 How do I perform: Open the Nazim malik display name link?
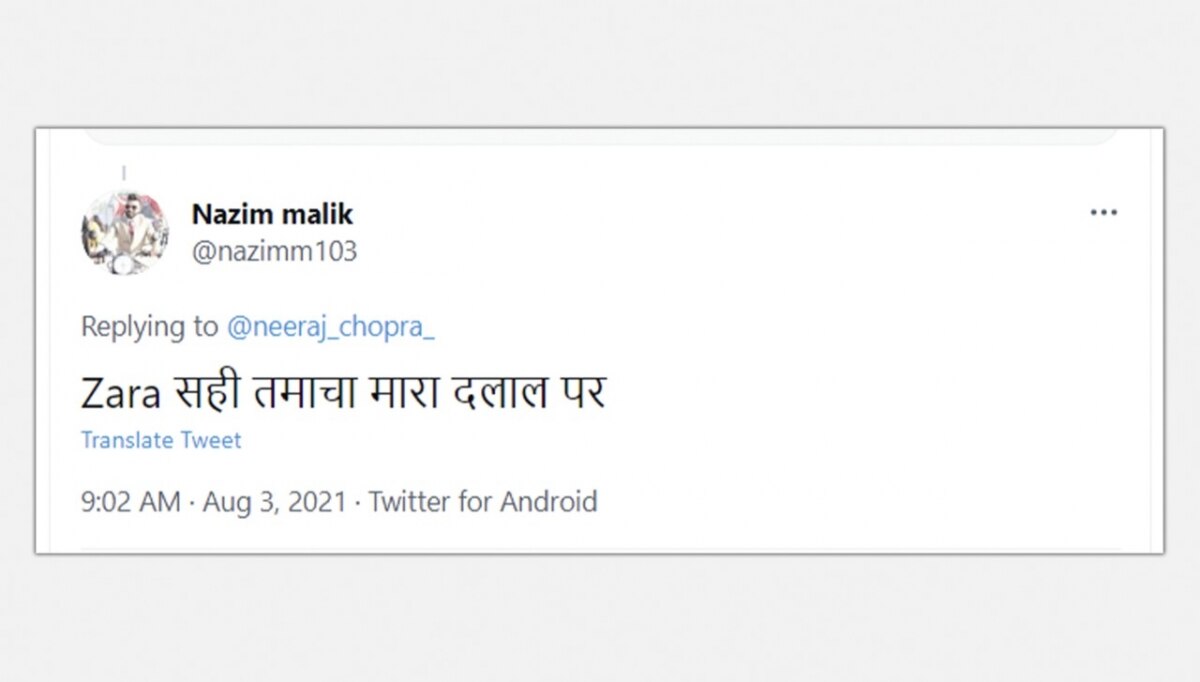point(272,214)
